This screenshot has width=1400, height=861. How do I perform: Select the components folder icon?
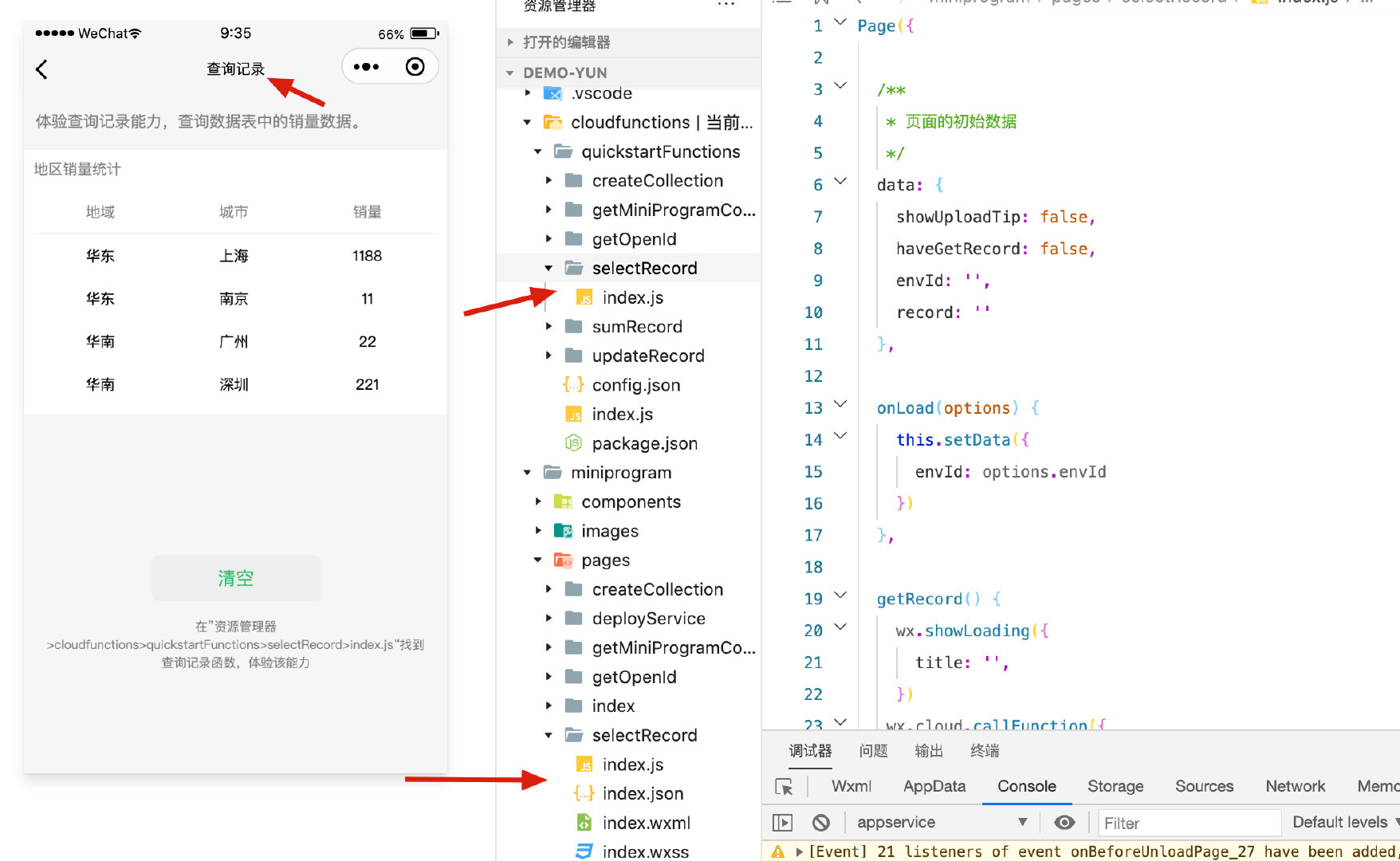(563, 501)
